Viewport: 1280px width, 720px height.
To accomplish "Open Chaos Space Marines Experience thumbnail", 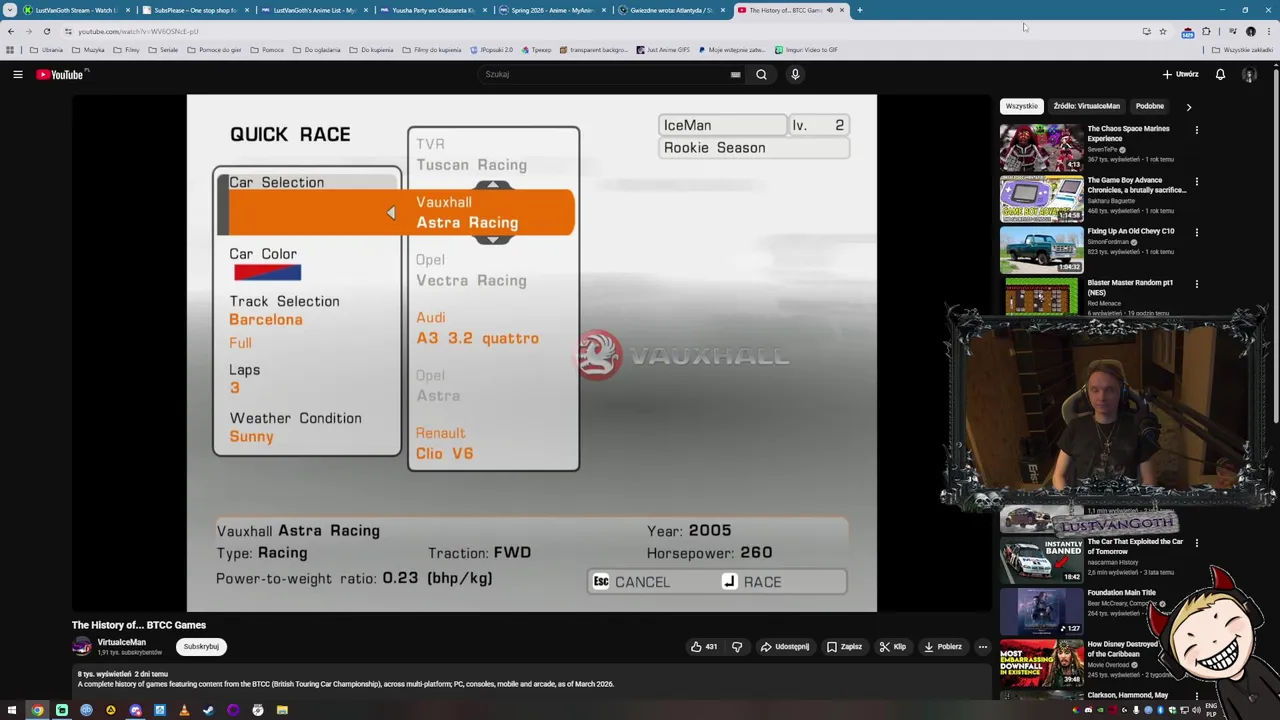I will tap(1041, 148).
